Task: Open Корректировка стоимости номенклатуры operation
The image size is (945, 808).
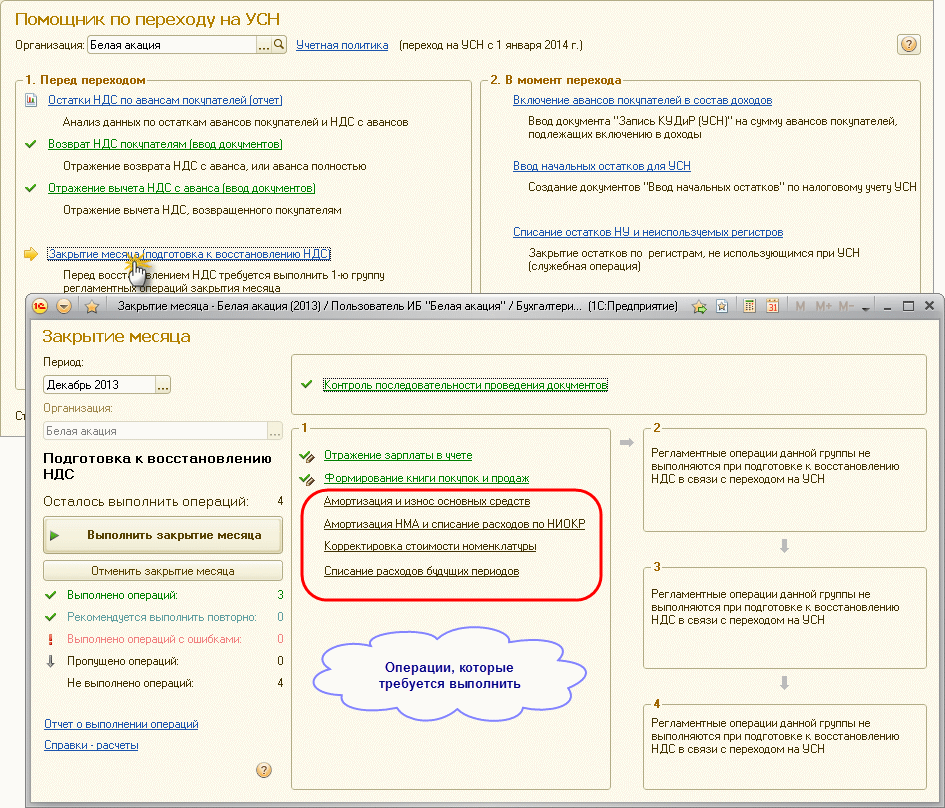Action: coord(430,546)
